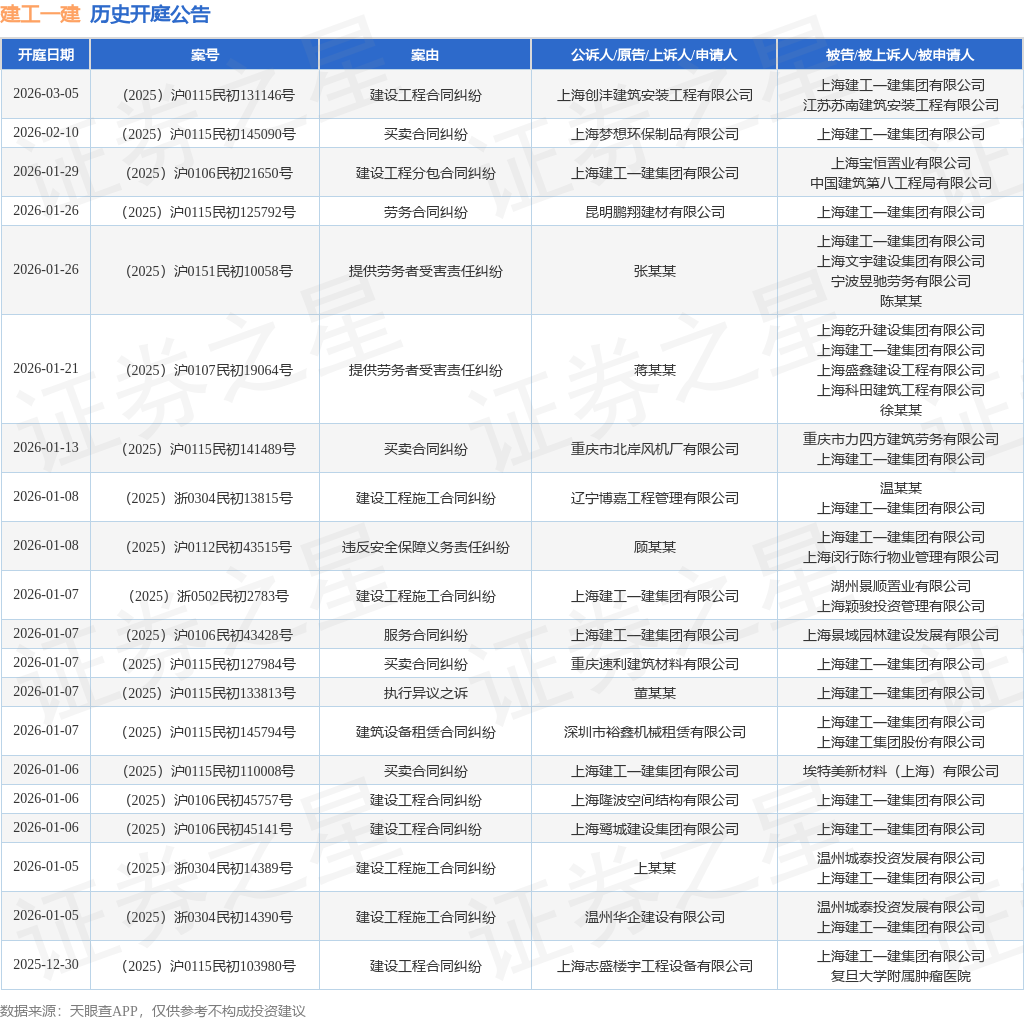The image size is (1024, 1020).
Task: Click defendant 江苏苏南建筑安装工程有限公司
Action: pyautogui.click(x=901, y=105)
